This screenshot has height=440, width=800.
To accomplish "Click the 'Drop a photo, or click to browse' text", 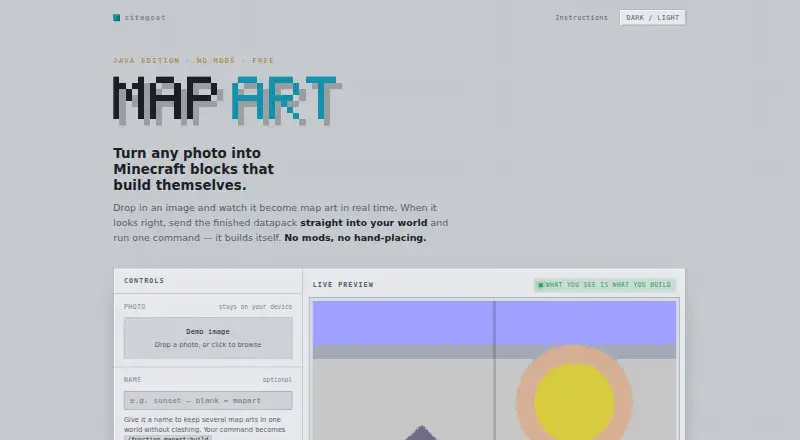I will point(208,345).
